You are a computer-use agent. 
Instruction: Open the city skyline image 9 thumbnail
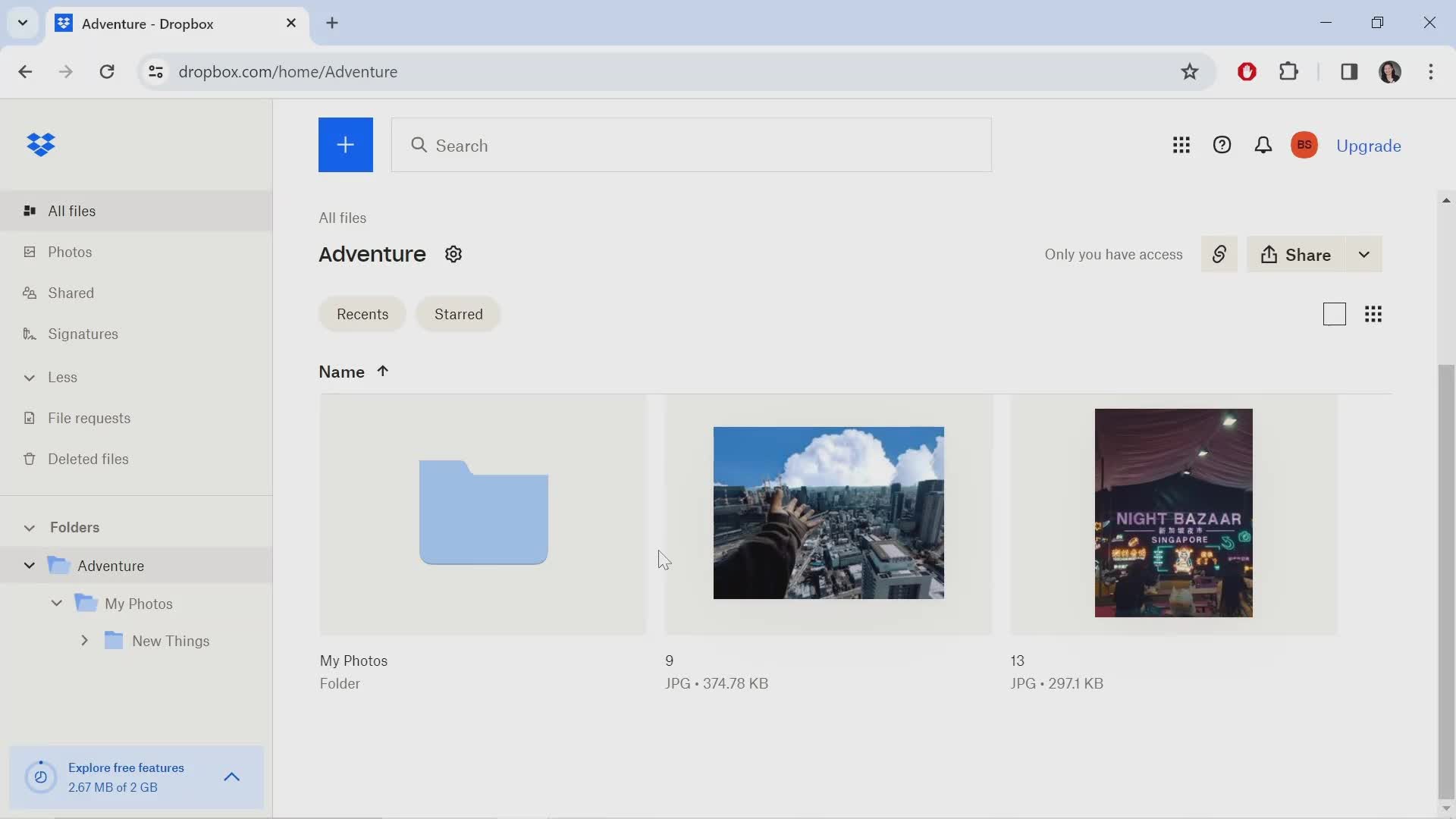828,513
